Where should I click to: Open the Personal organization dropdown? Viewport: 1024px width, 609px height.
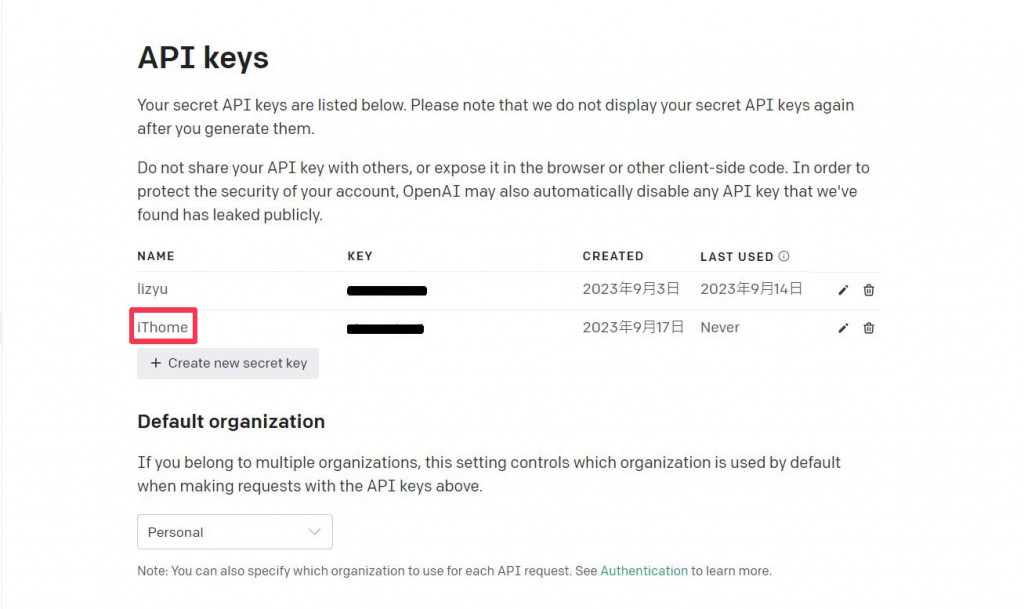234,532
